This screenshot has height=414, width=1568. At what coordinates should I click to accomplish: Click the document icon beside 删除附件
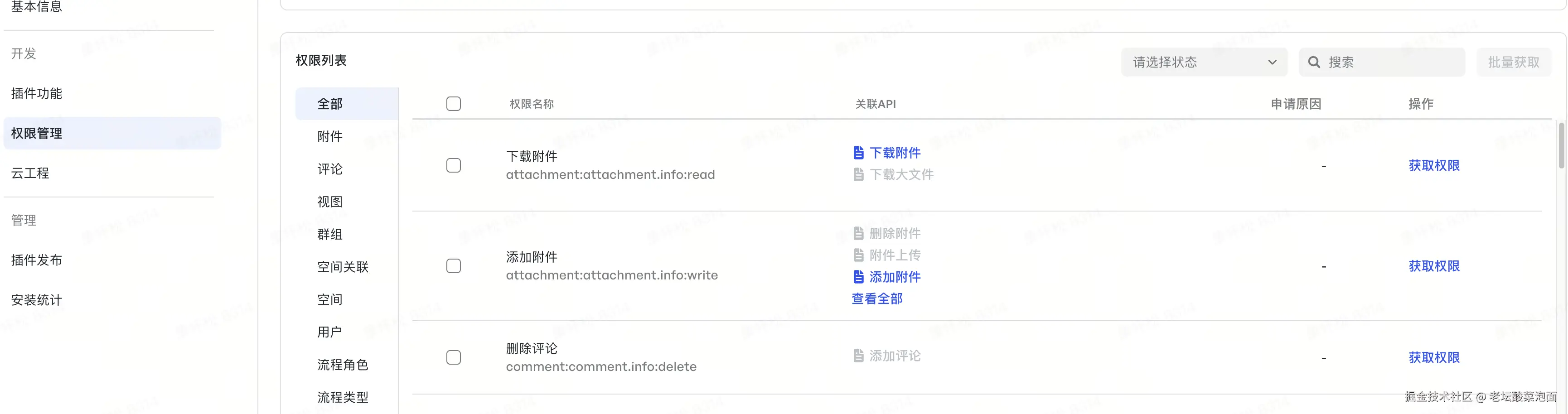(x=858, y=233)
